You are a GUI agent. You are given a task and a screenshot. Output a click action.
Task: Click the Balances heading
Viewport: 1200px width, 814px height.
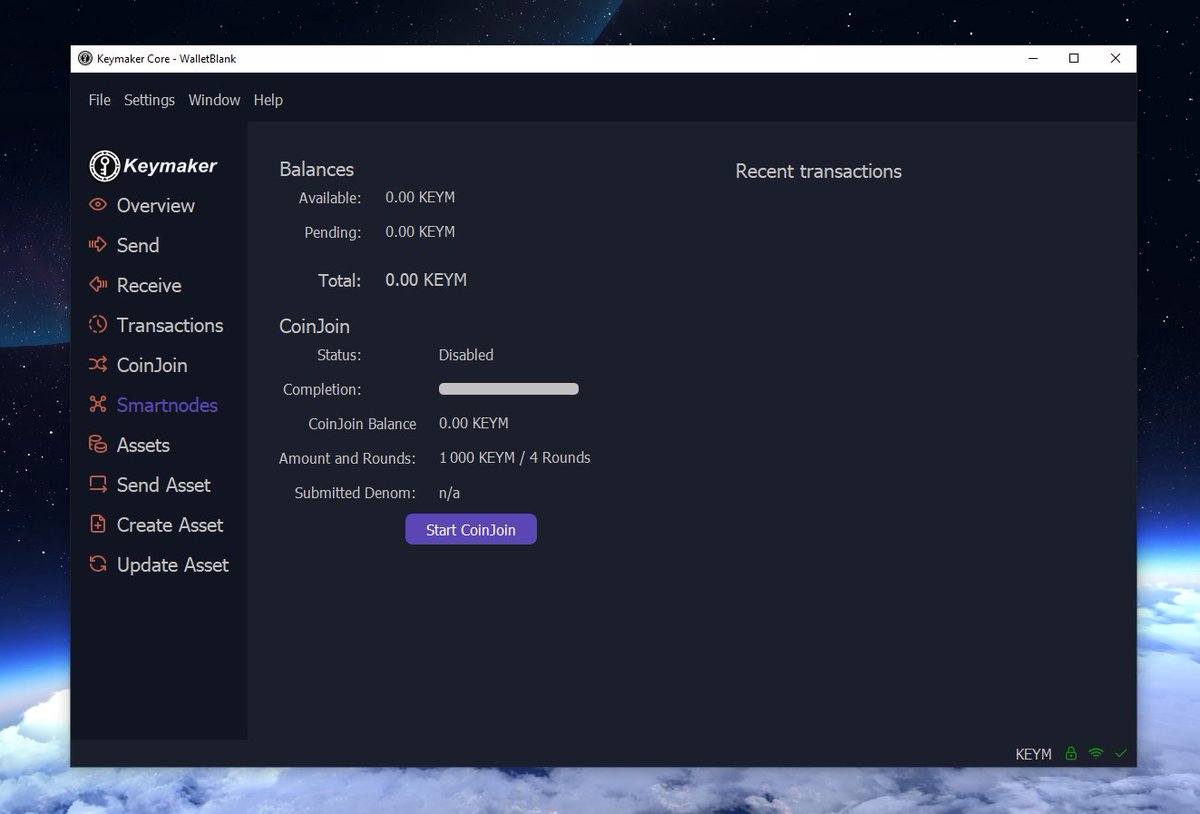(316, 169)
